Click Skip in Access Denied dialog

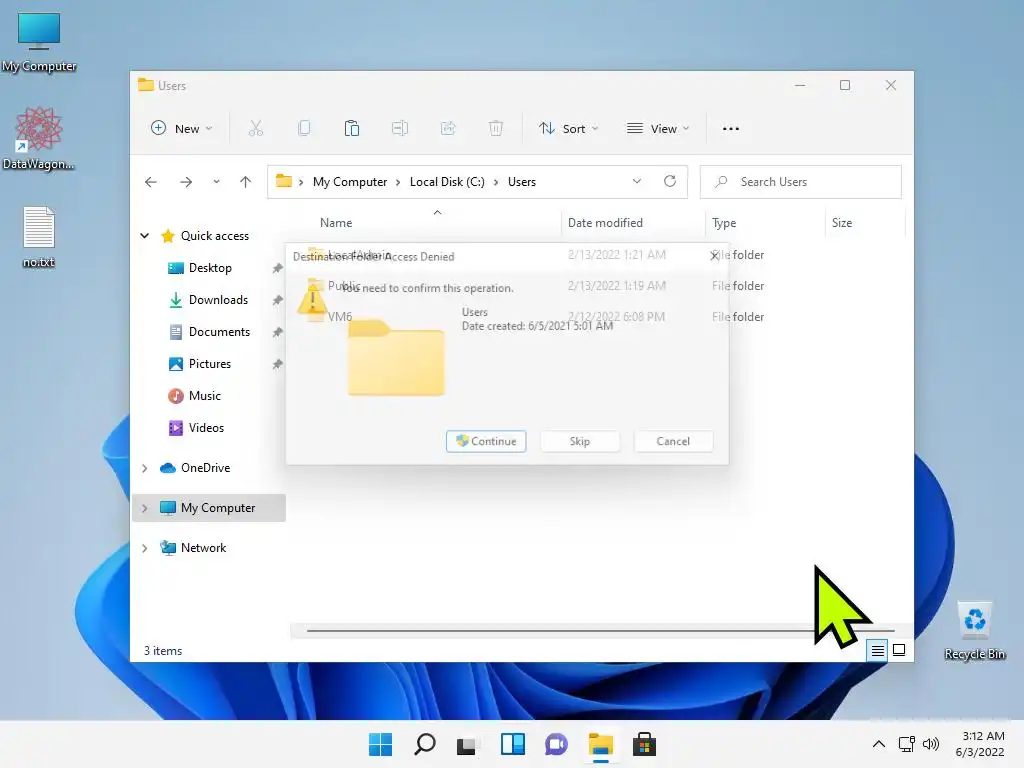580,441
